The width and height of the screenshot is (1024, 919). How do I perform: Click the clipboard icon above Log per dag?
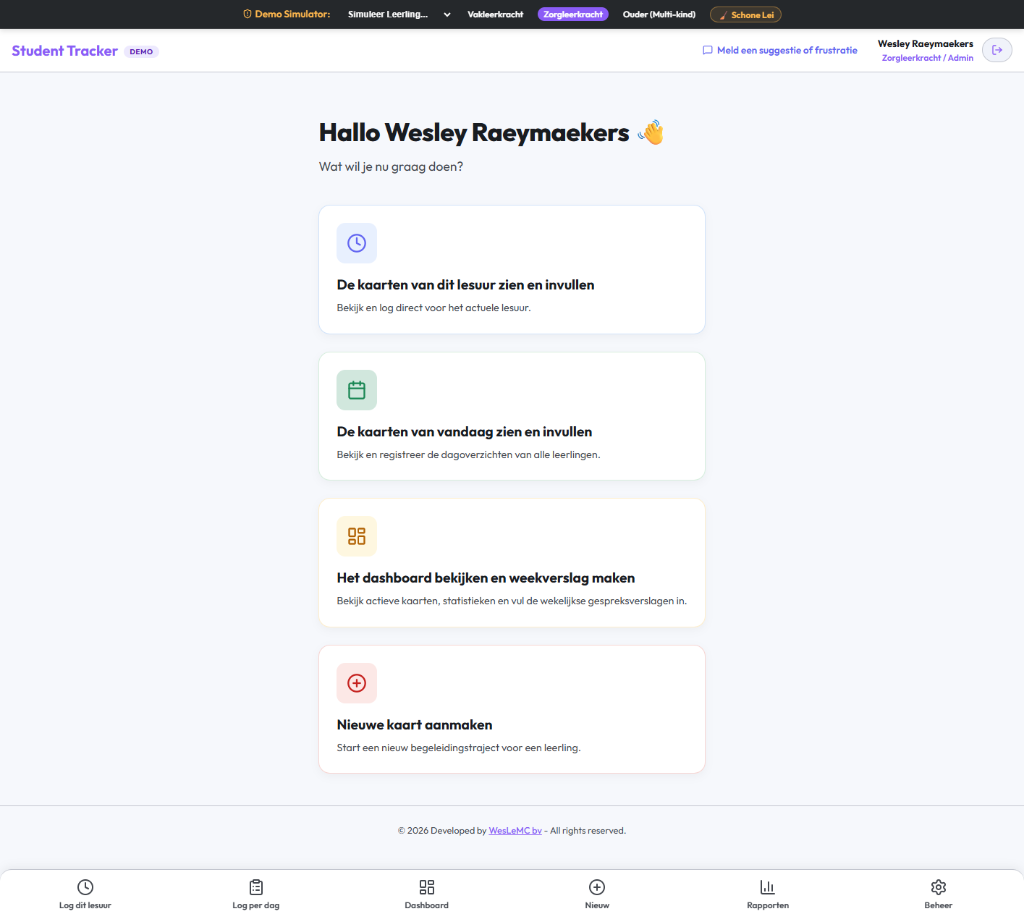pyautogui.click(x=256, y=887)
